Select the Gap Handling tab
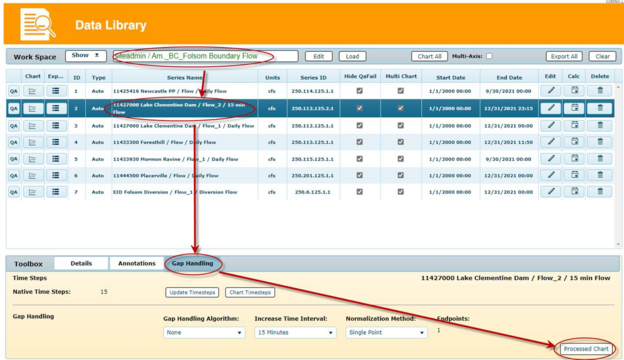The height and width of the screenshot is (360, 624). 192,263
